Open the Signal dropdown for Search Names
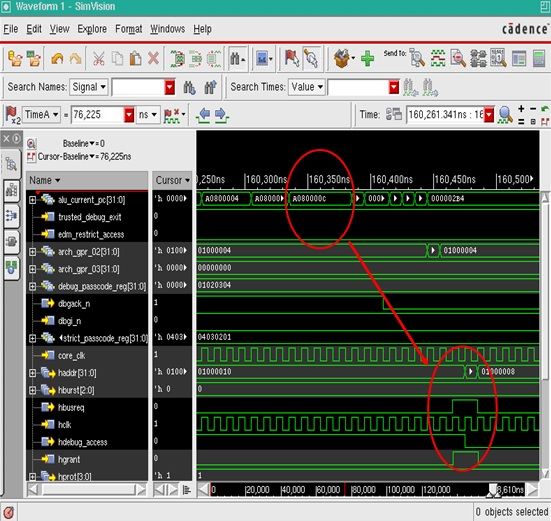Screen dimensions: 551x521 (x=89, y=87)
